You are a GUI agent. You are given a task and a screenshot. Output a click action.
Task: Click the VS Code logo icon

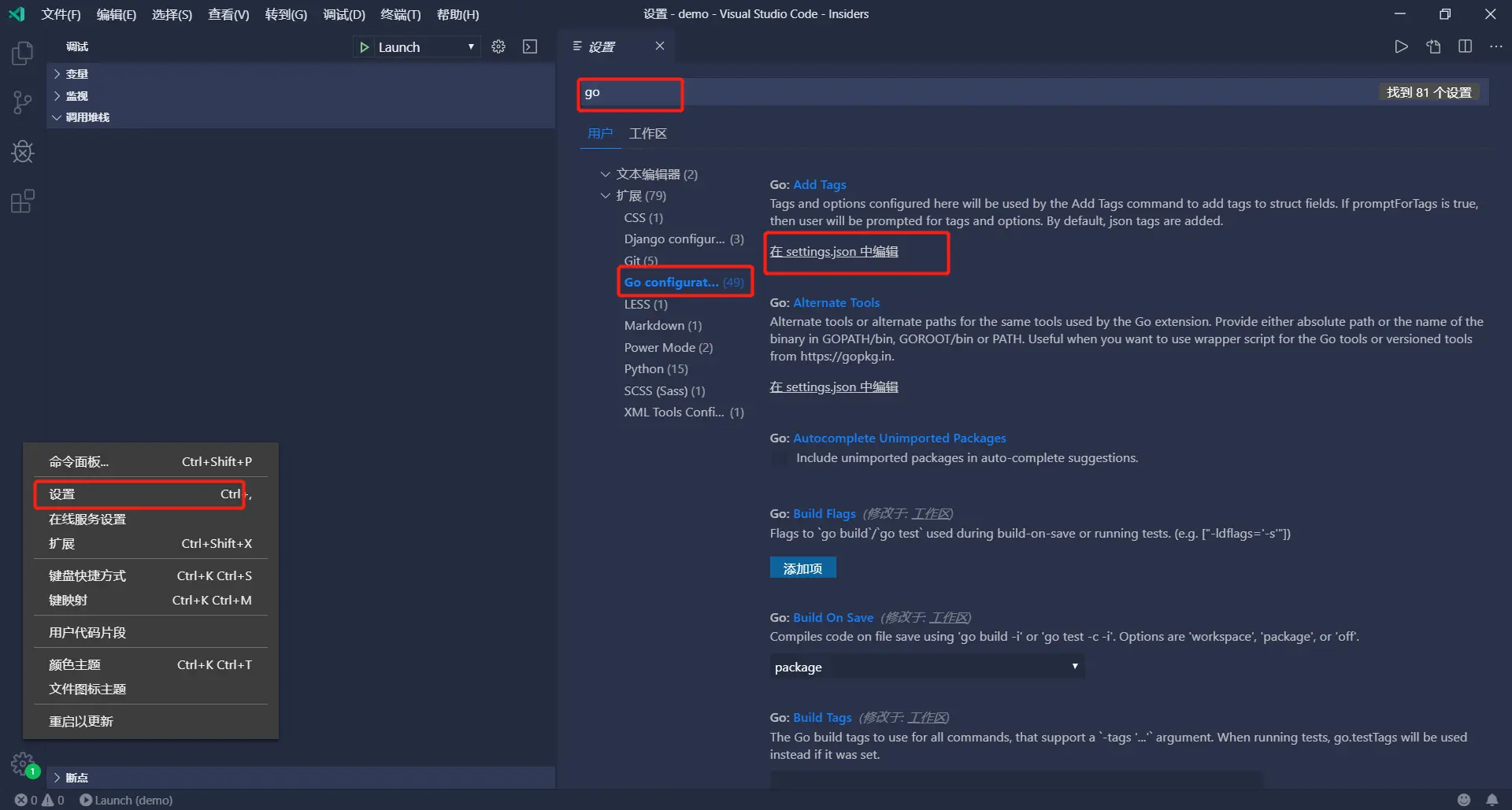coord(17,14)
